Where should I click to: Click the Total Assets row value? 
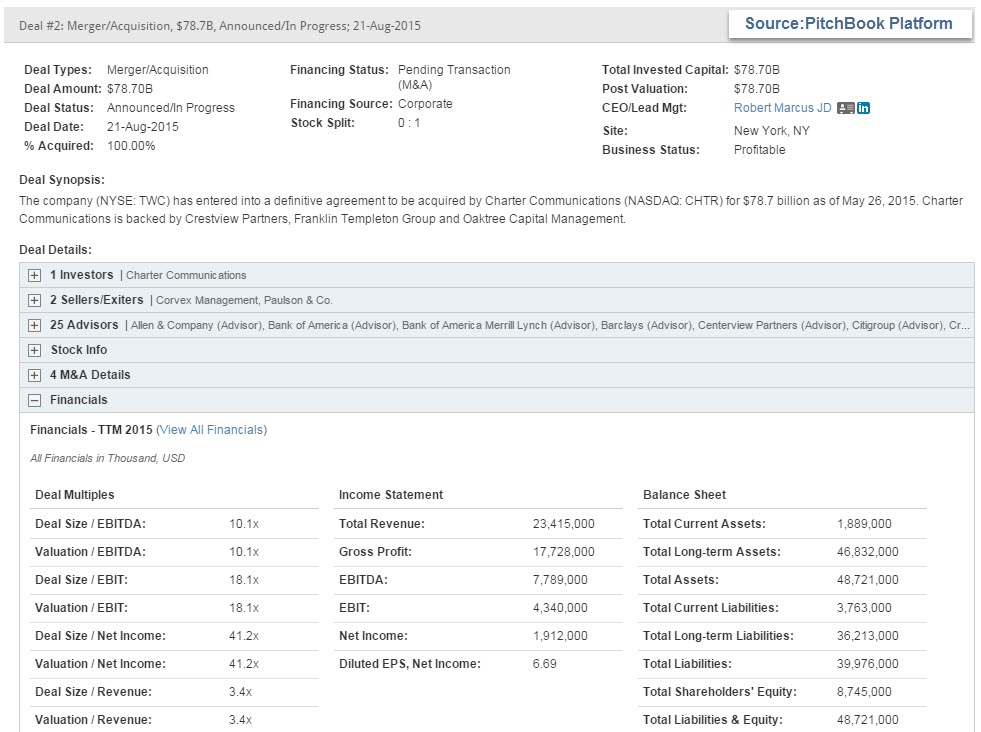coord(868,580)
